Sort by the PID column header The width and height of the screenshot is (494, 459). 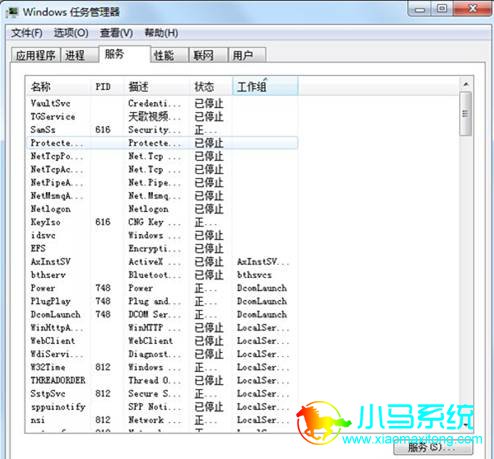click(x=107, y=87)
